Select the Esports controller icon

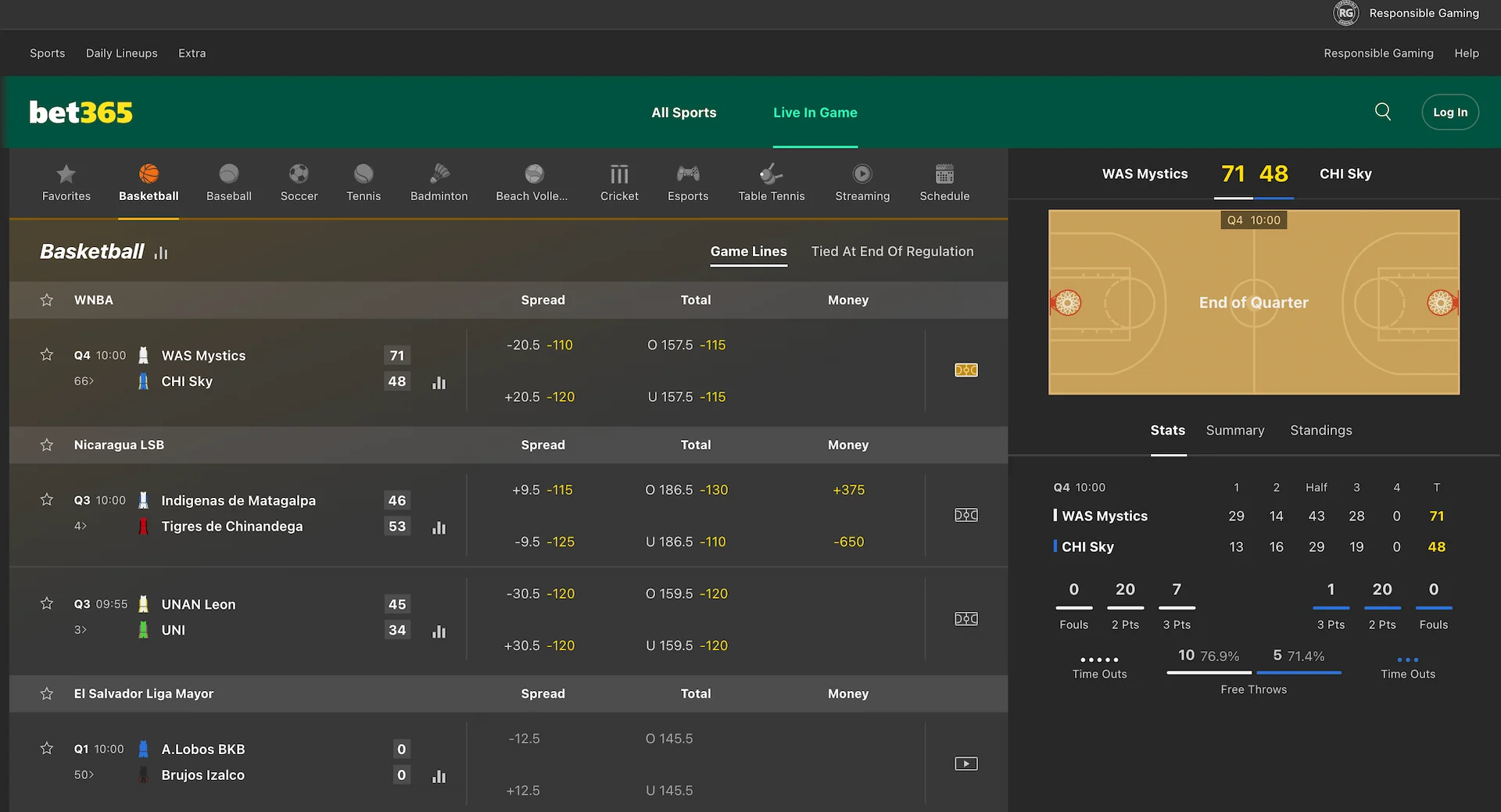point(688,173)
